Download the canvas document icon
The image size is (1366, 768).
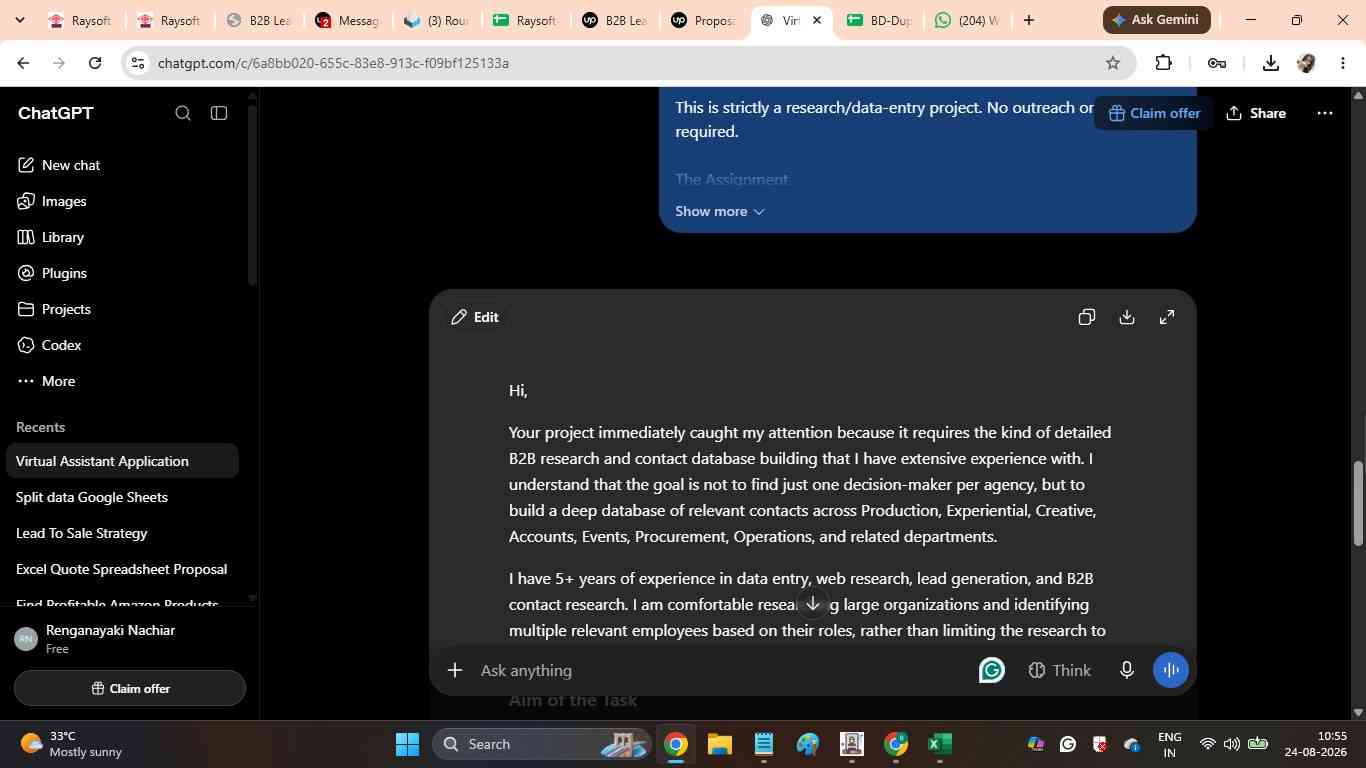1127,317
